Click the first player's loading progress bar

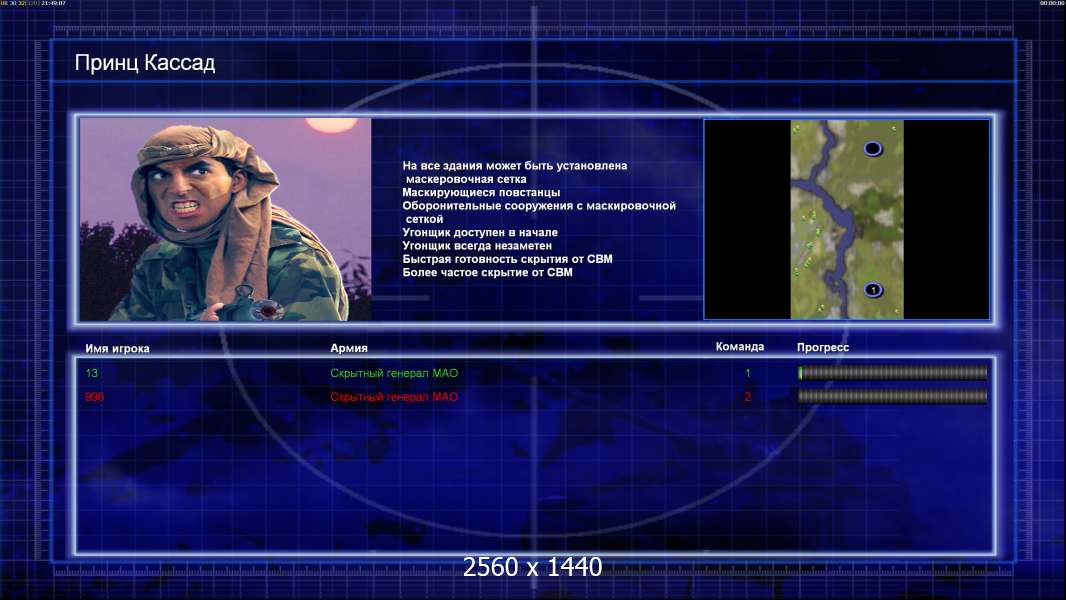pos(893,372)
